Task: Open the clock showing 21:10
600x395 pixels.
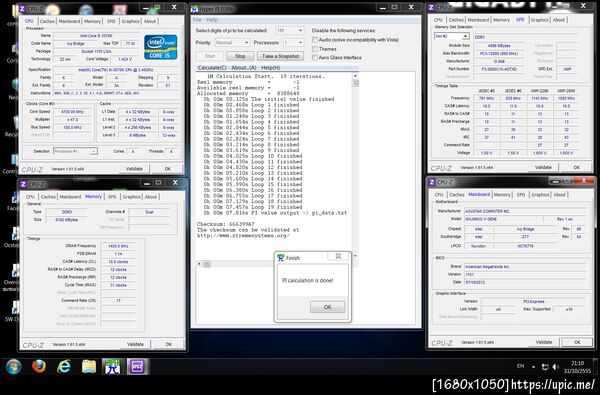Action: [x=577, y=367]
